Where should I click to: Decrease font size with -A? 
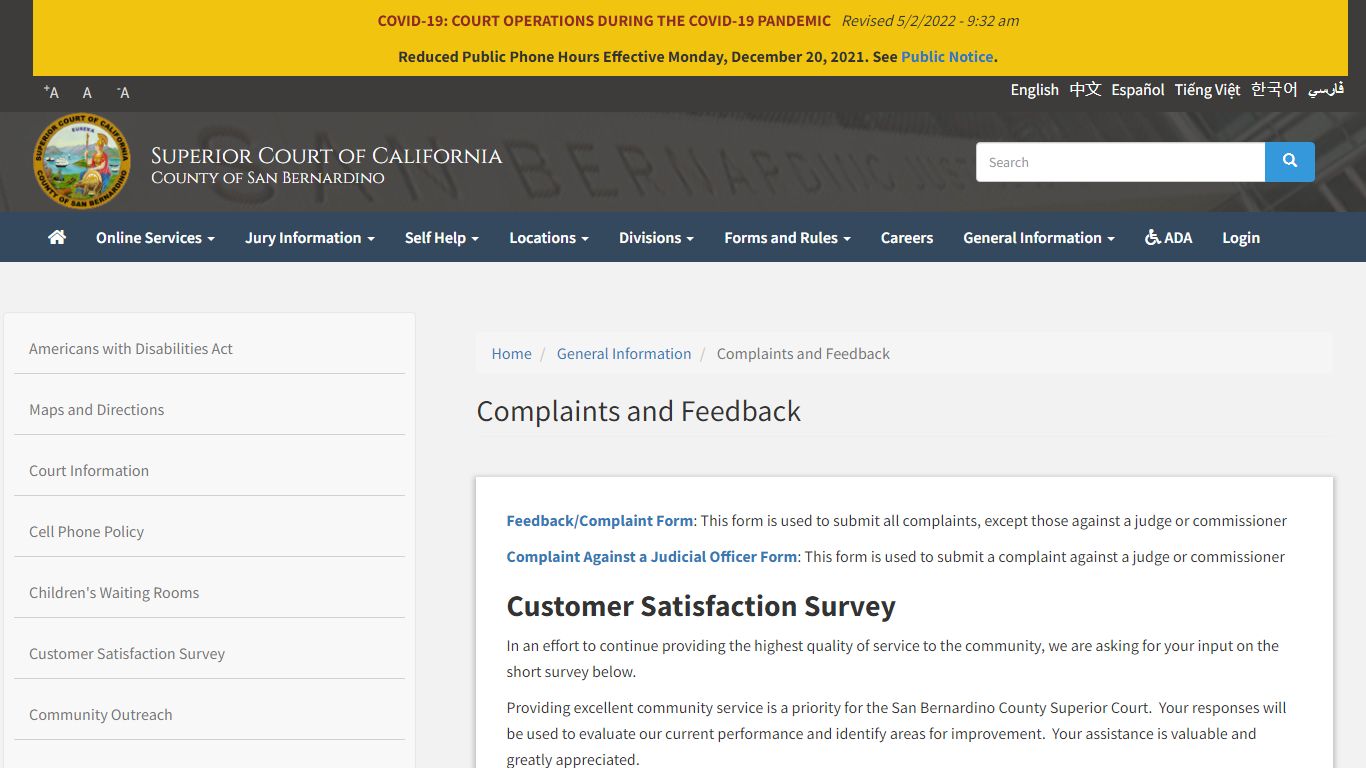point(123,92)
